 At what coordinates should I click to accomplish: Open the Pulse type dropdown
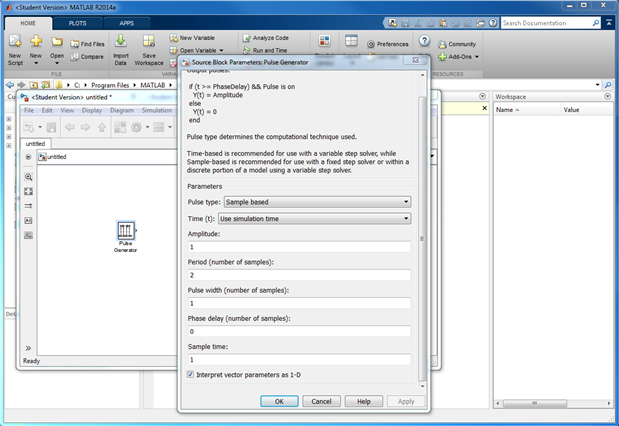point(317,202)
